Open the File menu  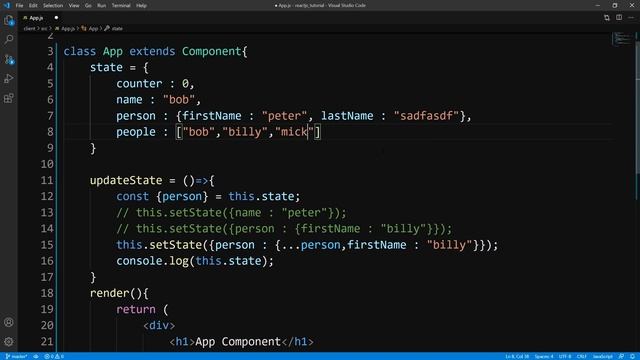[19, 5]
